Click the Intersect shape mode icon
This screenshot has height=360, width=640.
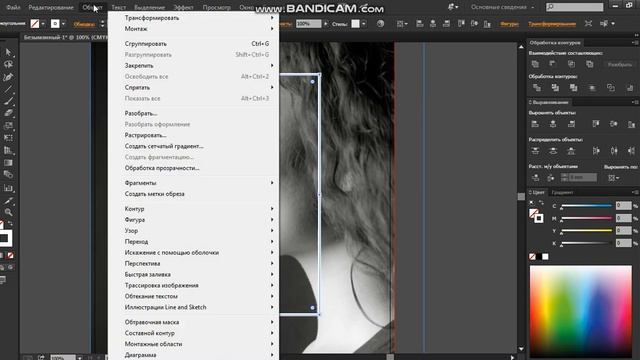571,64
